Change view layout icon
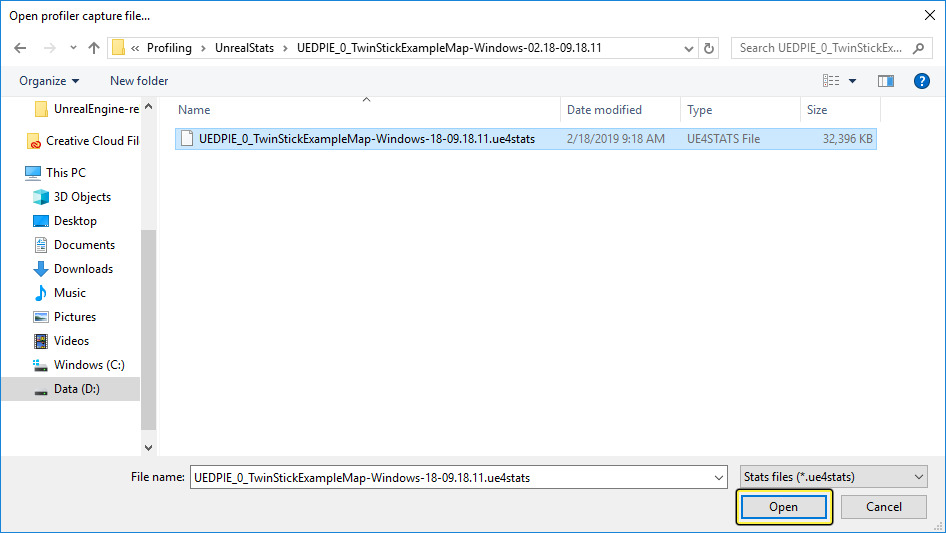The height and width of the screenshot is (533, 946). [831, 81]
